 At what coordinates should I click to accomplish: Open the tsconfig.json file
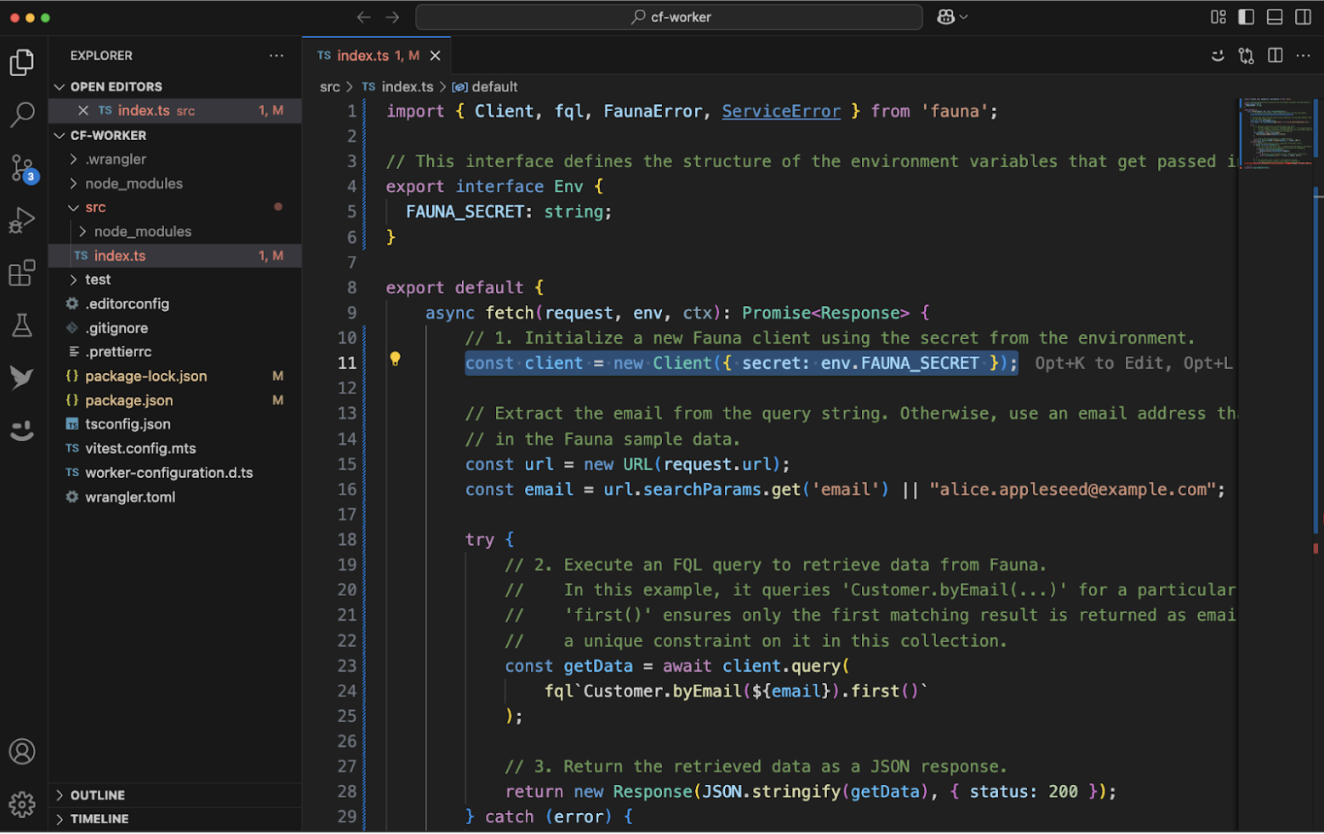(x=175, y=424)
